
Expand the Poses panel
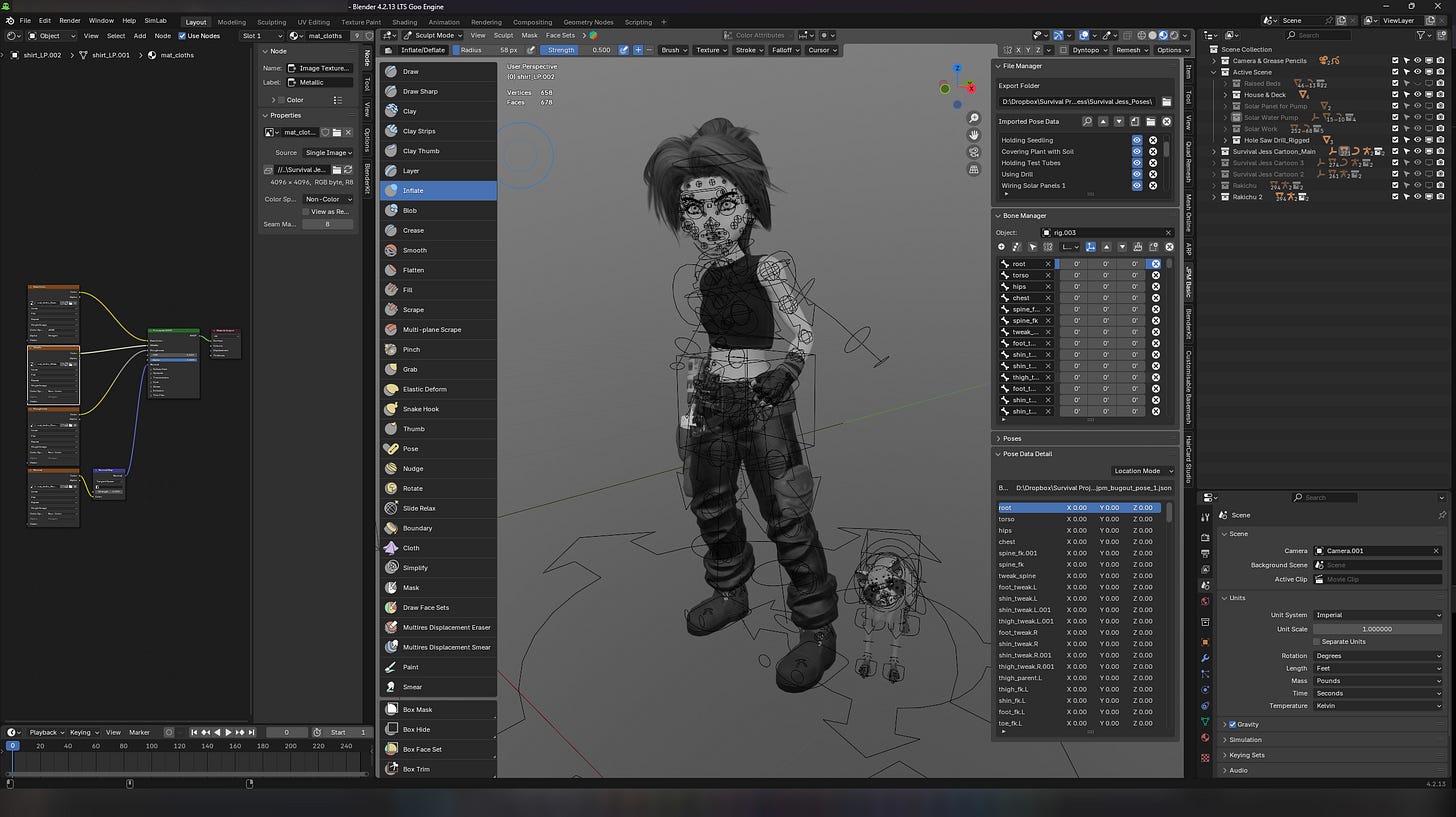[1012, 438]
